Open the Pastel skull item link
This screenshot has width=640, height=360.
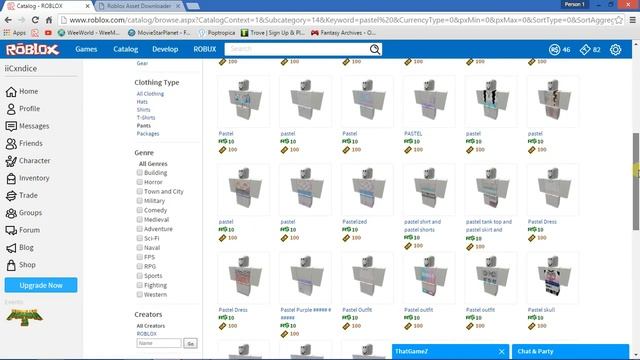(x=541, y=310)
